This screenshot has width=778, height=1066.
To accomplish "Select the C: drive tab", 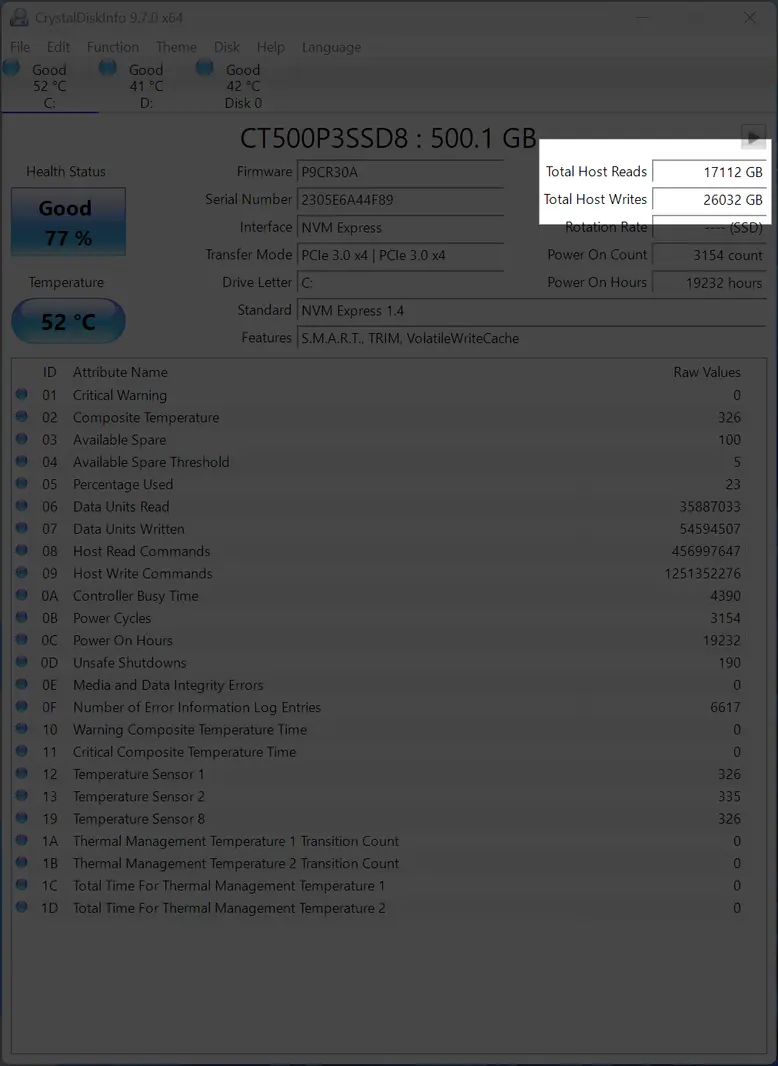I will [50, 86].
